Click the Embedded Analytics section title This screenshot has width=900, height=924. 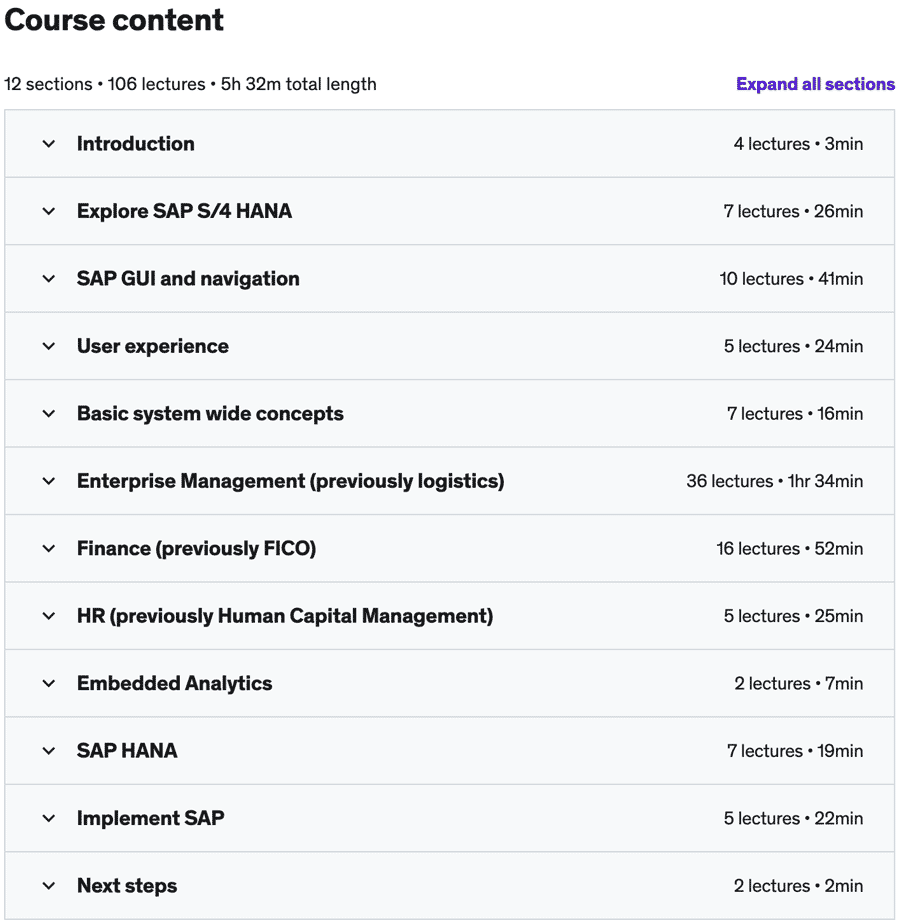click(x=174, y=684)
